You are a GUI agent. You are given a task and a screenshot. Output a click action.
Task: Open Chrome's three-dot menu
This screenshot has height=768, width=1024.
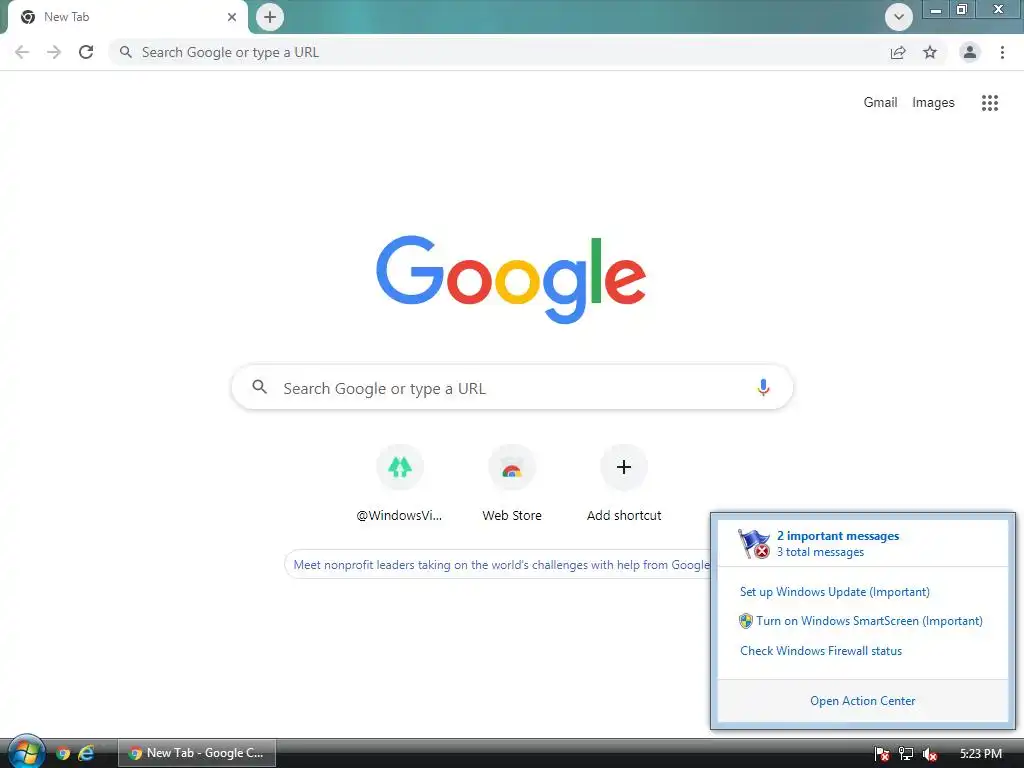pos(1002,52)
